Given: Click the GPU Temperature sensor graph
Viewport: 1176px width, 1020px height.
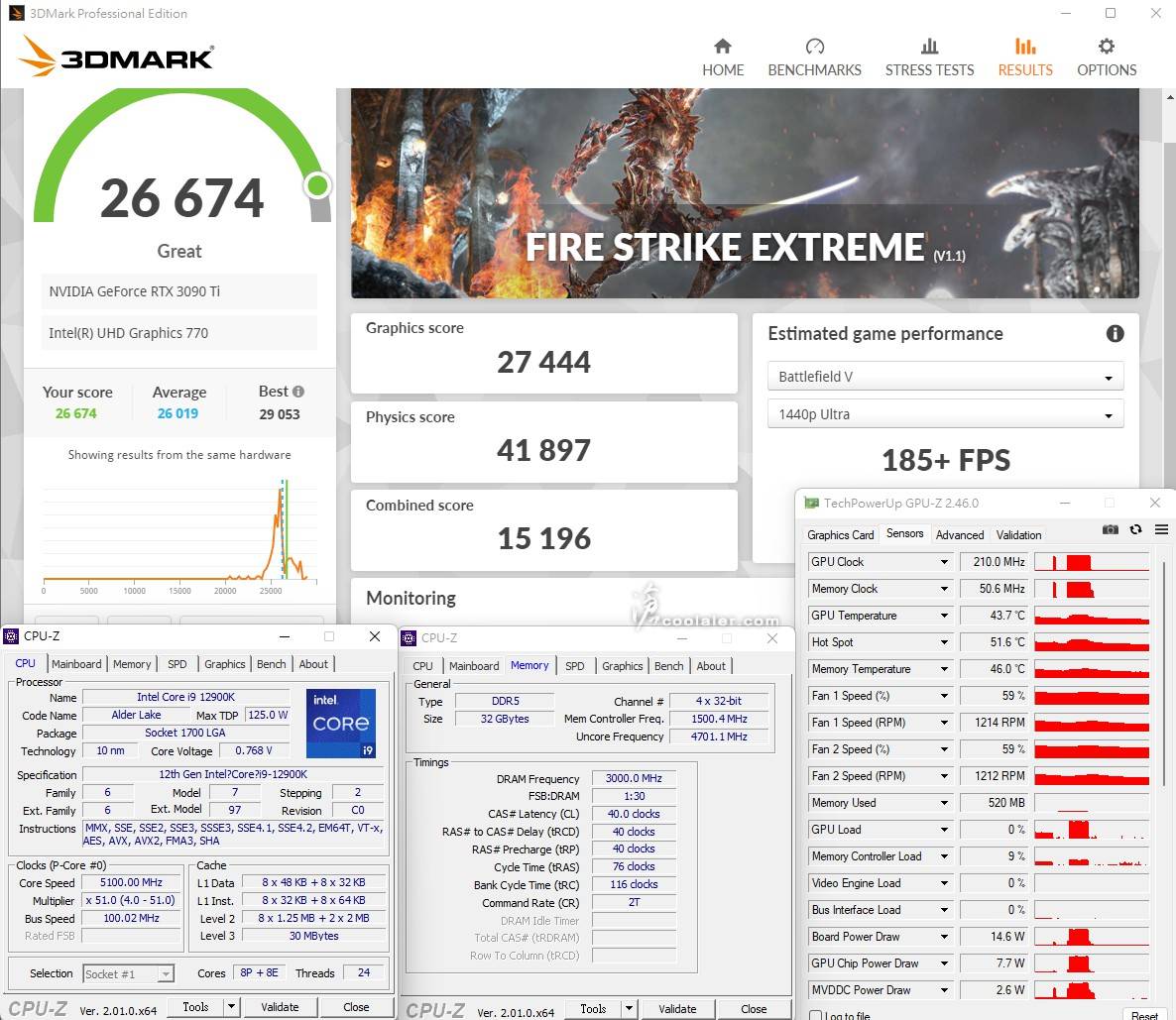Looking at the screenshot, I should (x=1092, y=616).
